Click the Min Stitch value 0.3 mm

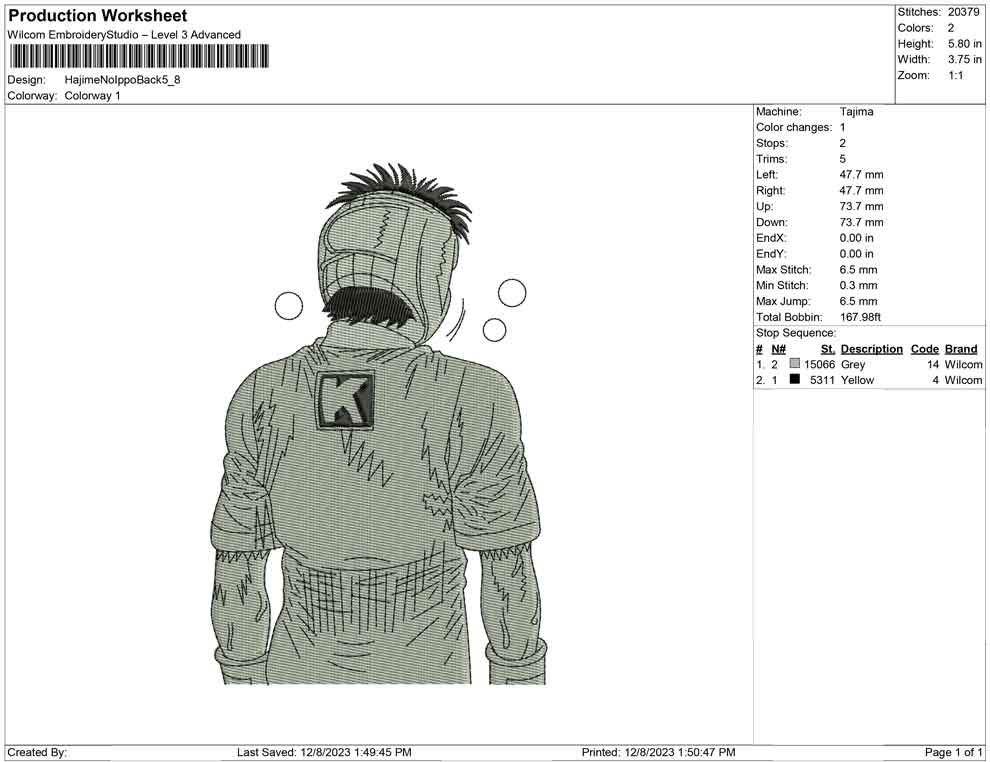(x=859, y=285)
